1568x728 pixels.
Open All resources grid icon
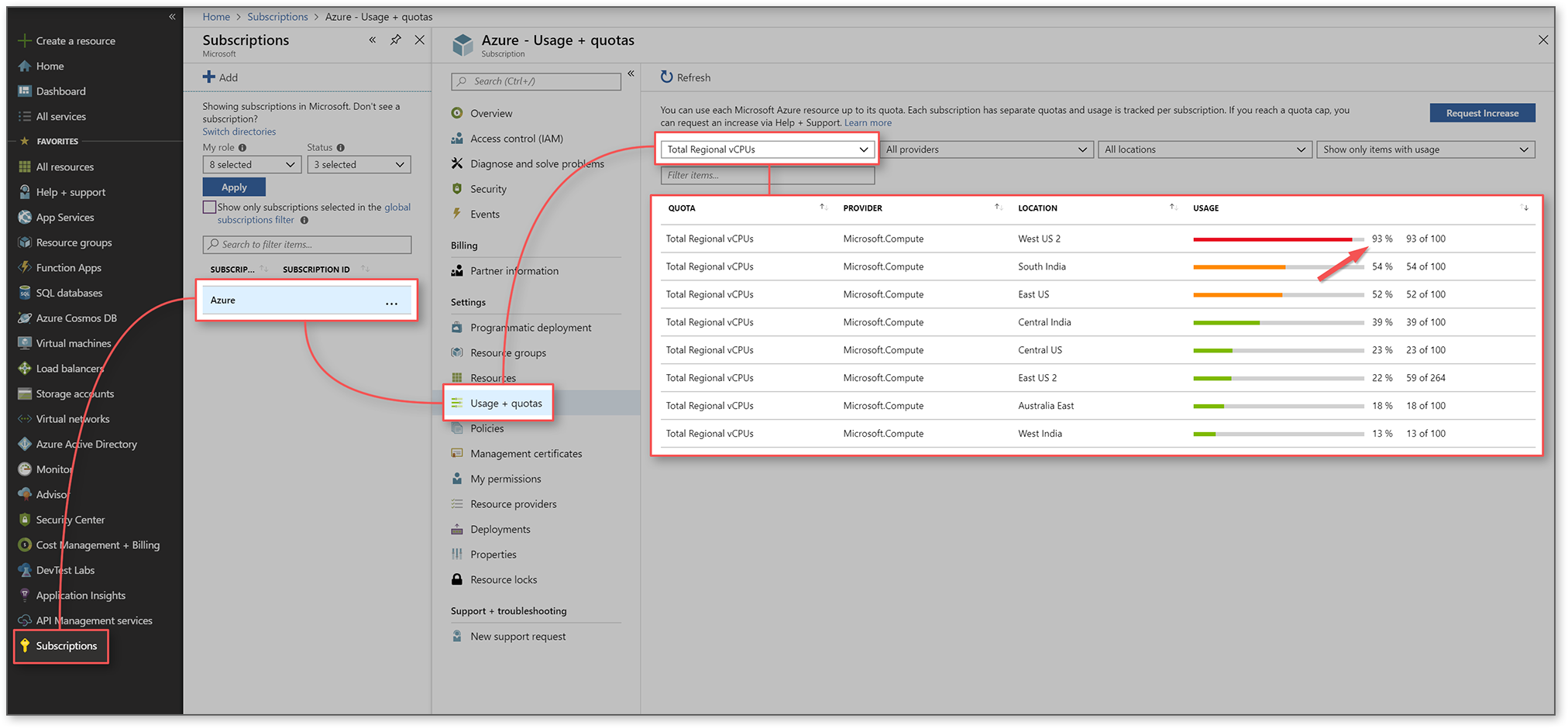pos(25,167)
